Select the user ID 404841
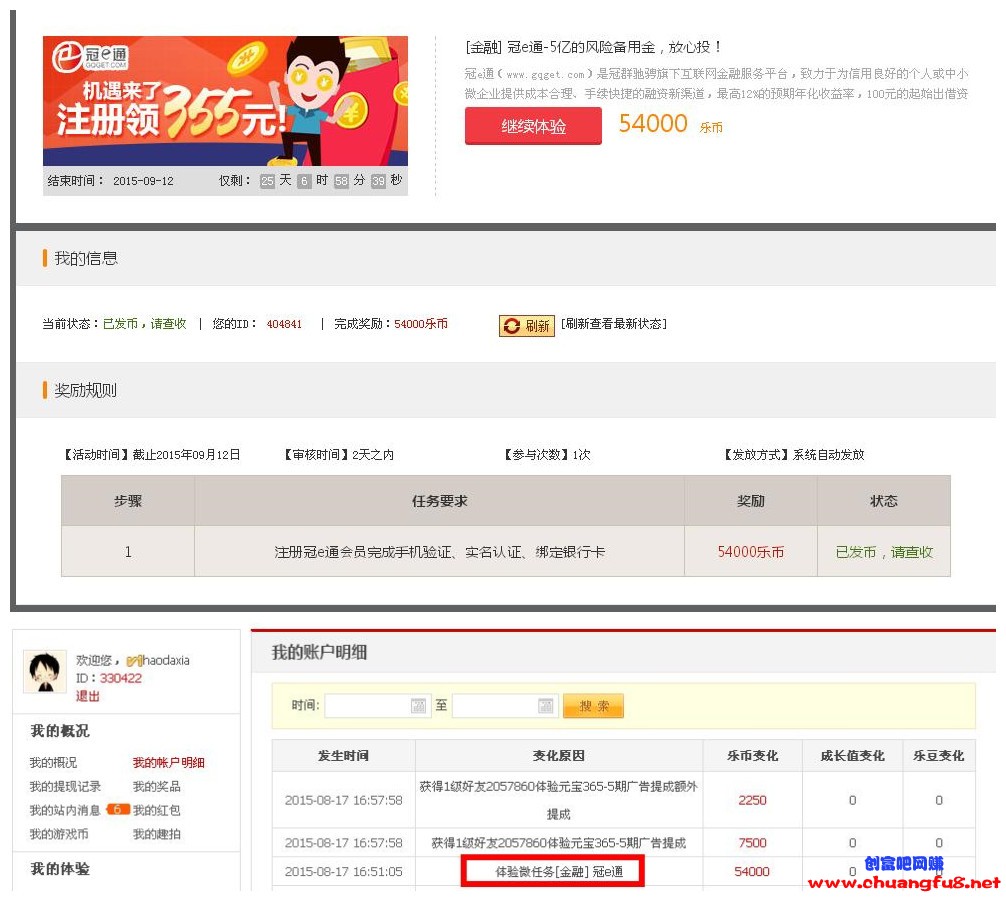Screen dimensions: 1006x901 click(x=284, y=324)
